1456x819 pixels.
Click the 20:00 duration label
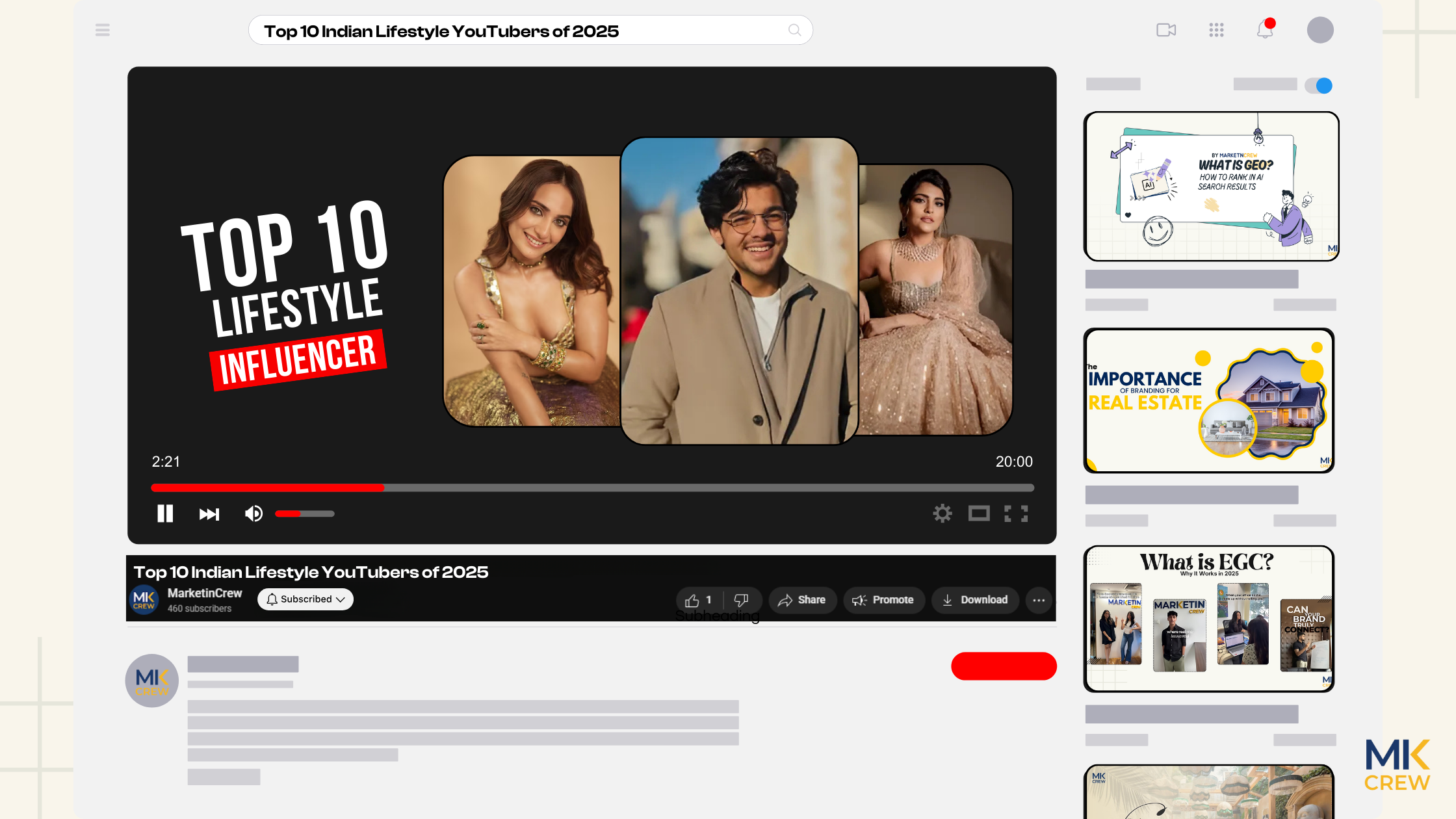pos(1014,461)
